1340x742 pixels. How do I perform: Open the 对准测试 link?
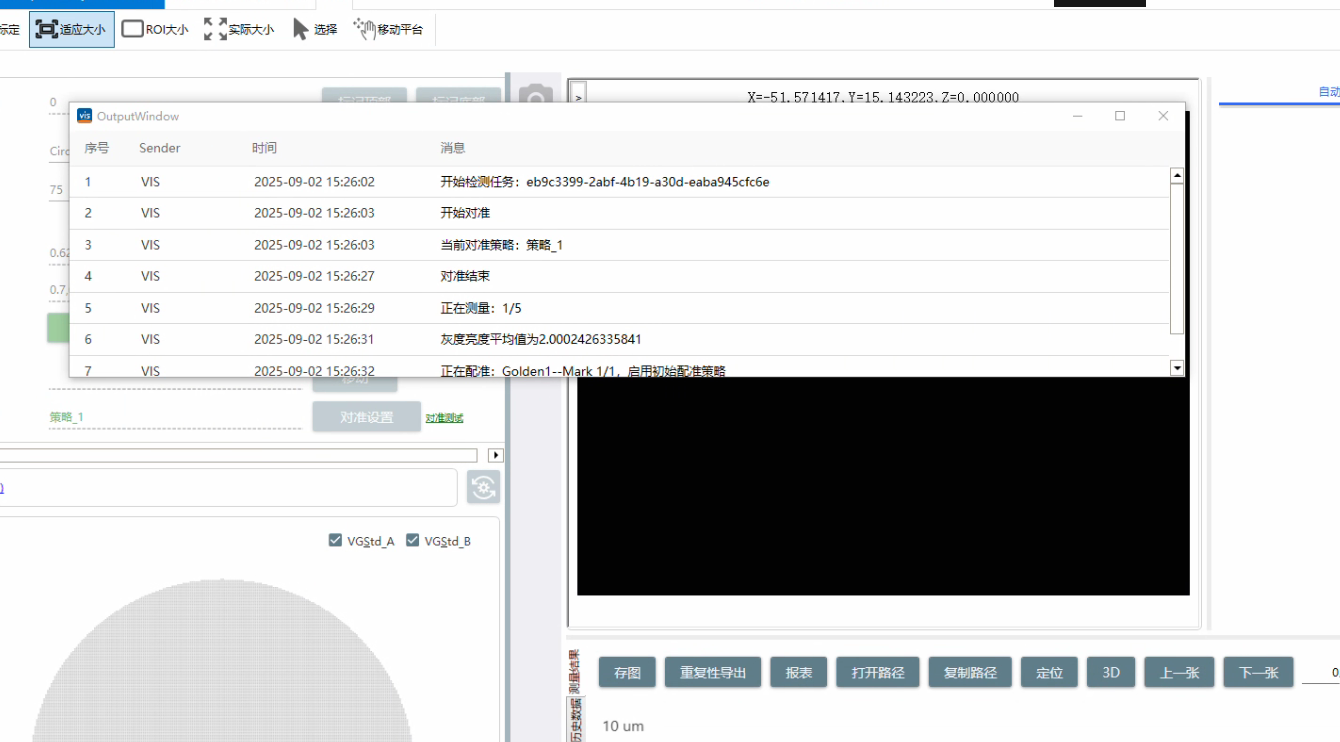444,418
